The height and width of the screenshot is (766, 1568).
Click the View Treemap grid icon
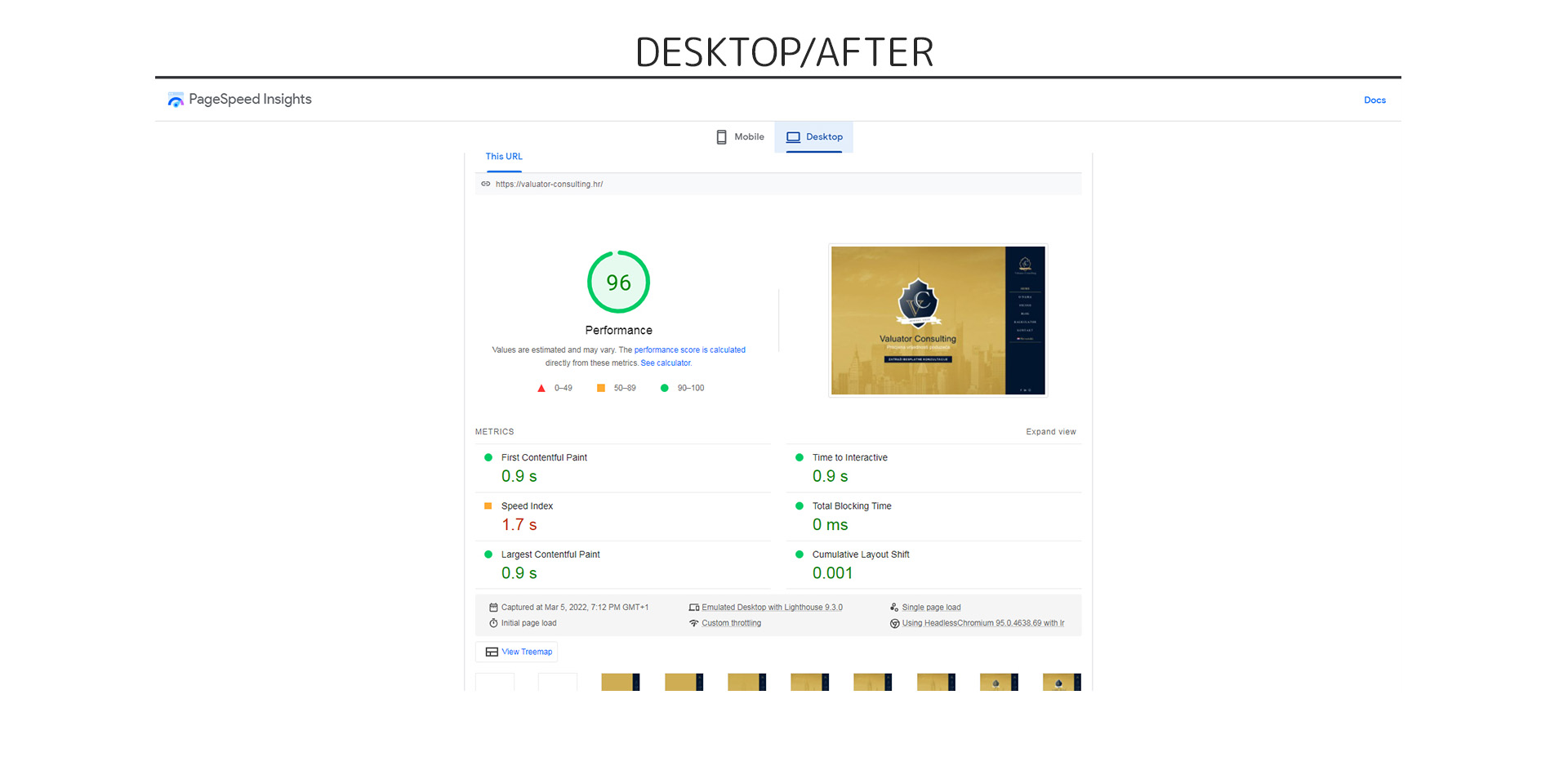492,652
